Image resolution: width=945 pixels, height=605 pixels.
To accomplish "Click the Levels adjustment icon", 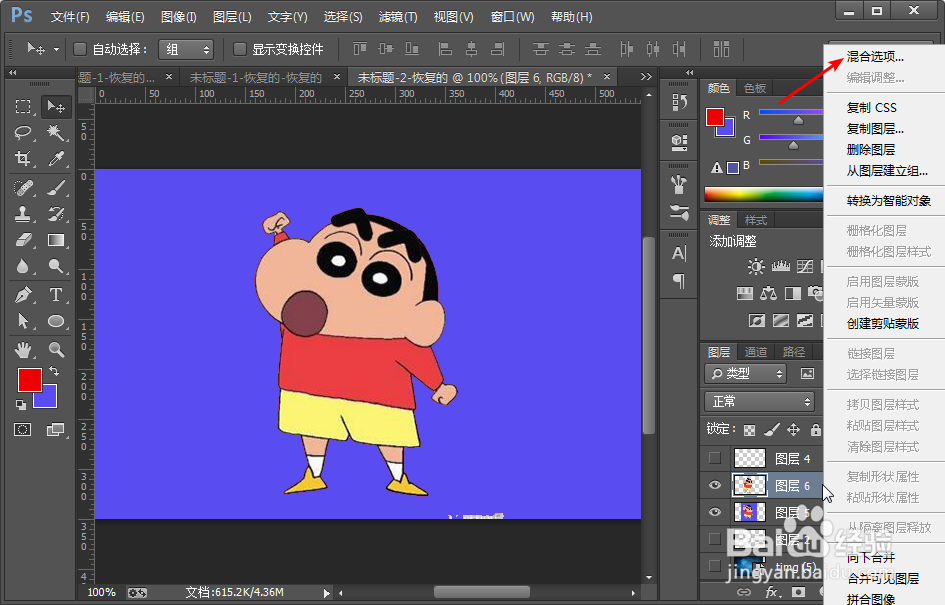I will [x=780, y=266].
